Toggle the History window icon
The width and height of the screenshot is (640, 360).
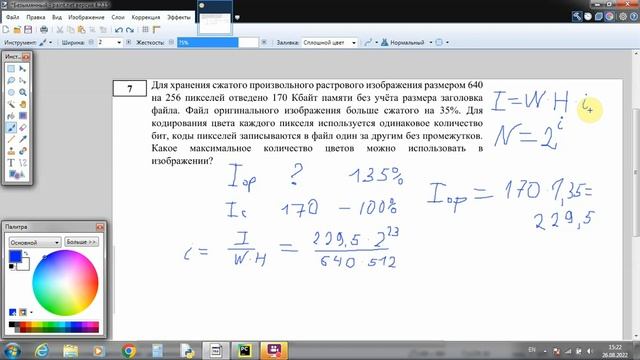(x=588, y=16)
